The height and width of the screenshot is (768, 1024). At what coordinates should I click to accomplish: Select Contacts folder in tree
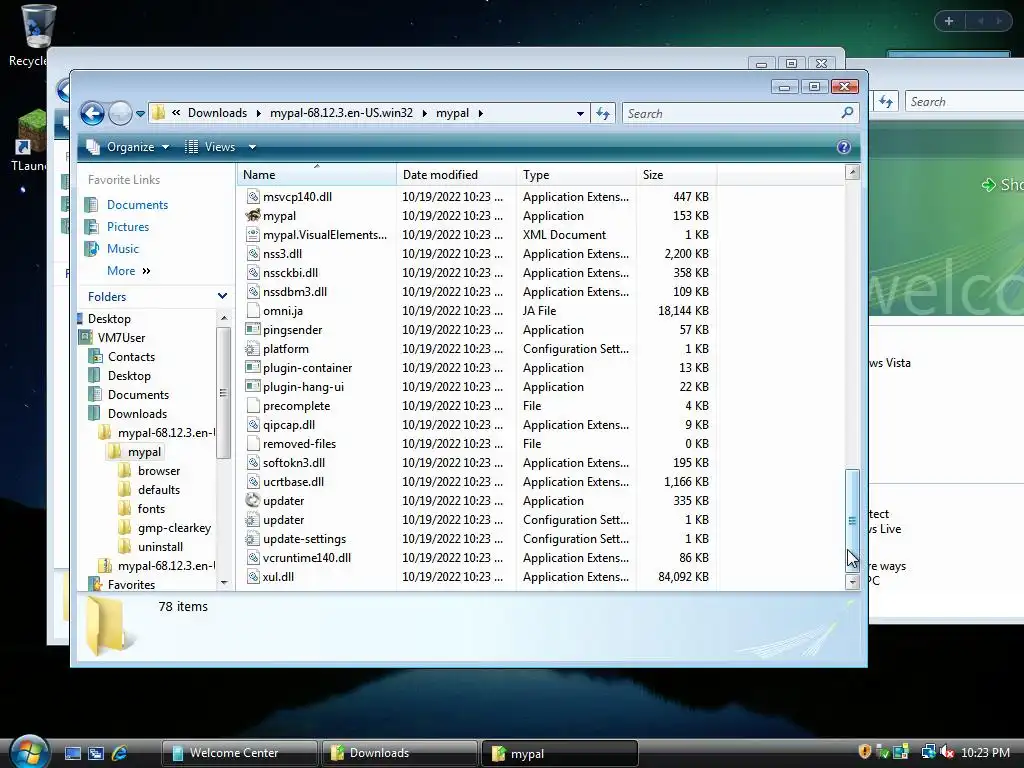[131, 357]
